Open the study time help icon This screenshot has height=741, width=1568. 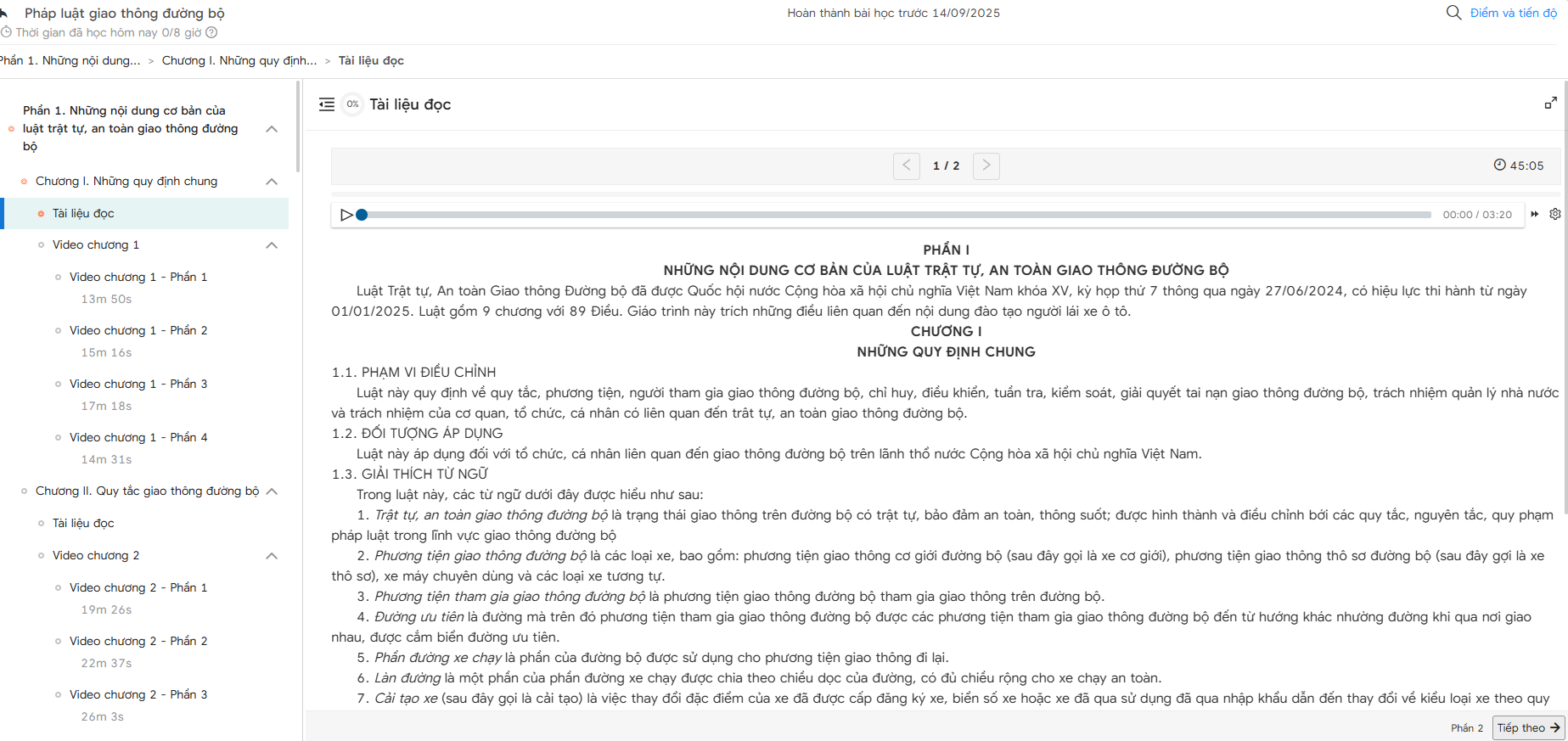211,32
